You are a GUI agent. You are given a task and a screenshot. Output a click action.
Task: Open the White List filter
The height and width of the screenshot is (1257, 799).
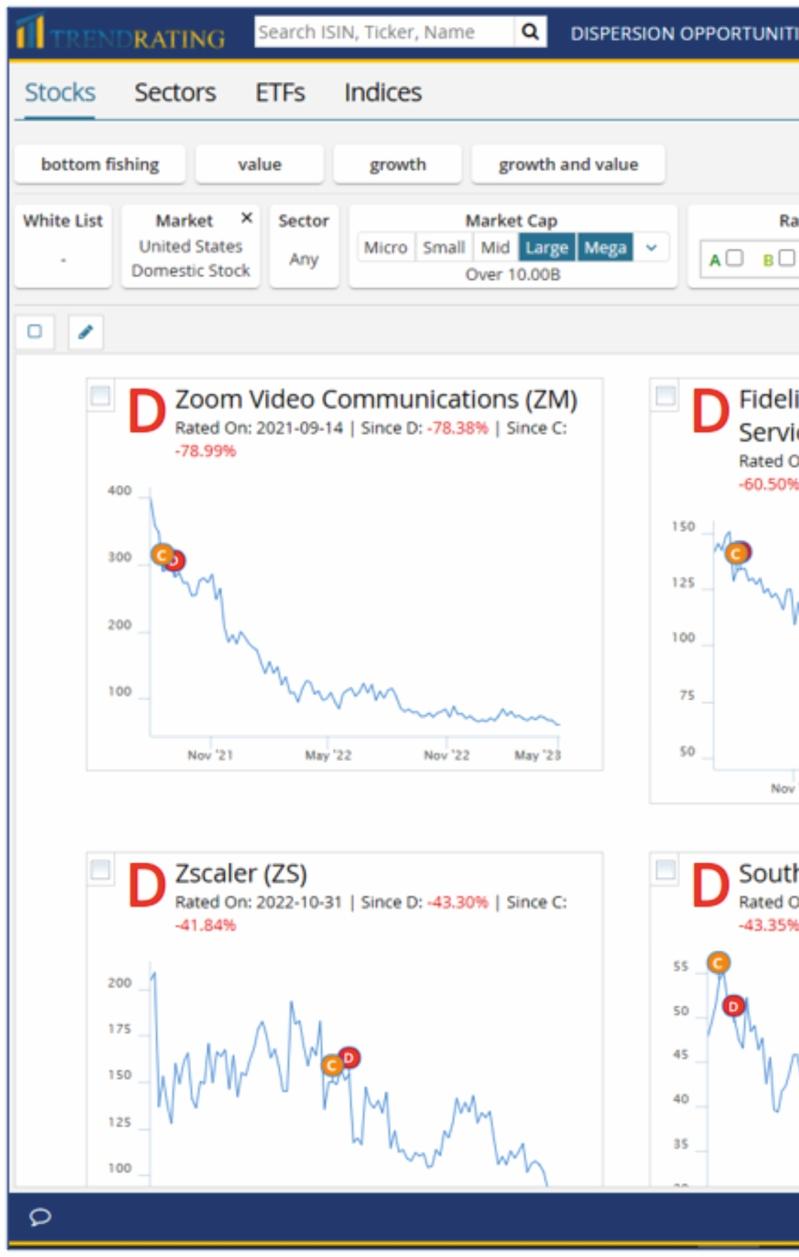pyautogui.click(x=63, y=246)
